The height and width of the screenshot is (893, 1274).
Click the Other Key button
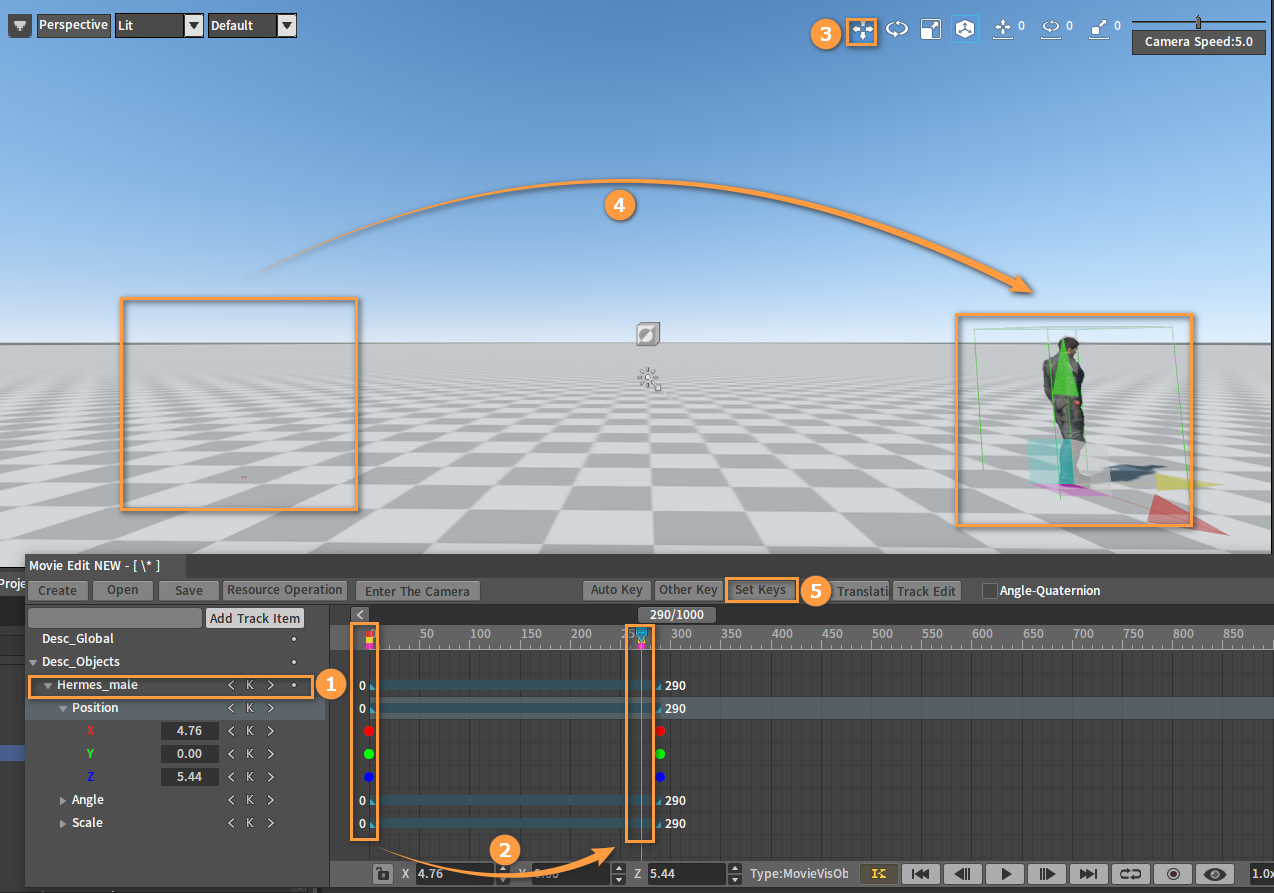[689, 590]
